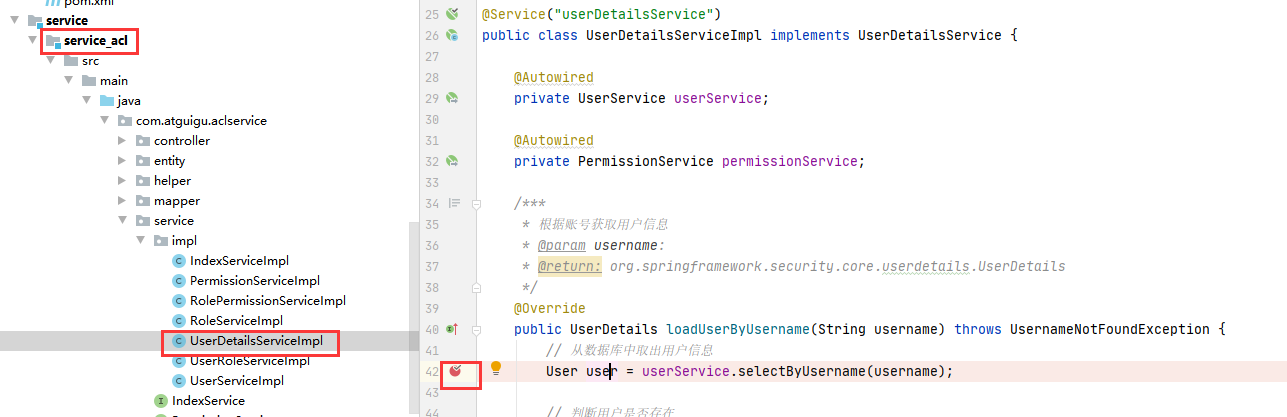Click the loadUserByUsername method name
Screen dimensions: 1287x417
(737, 329)
